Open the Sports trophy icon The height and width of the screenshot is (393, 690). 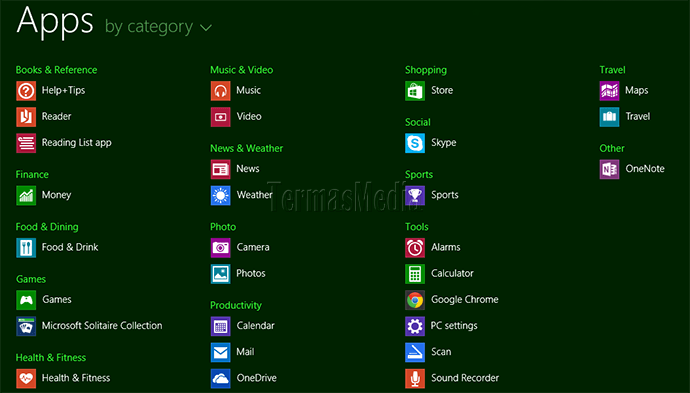[x=415, y=196]
